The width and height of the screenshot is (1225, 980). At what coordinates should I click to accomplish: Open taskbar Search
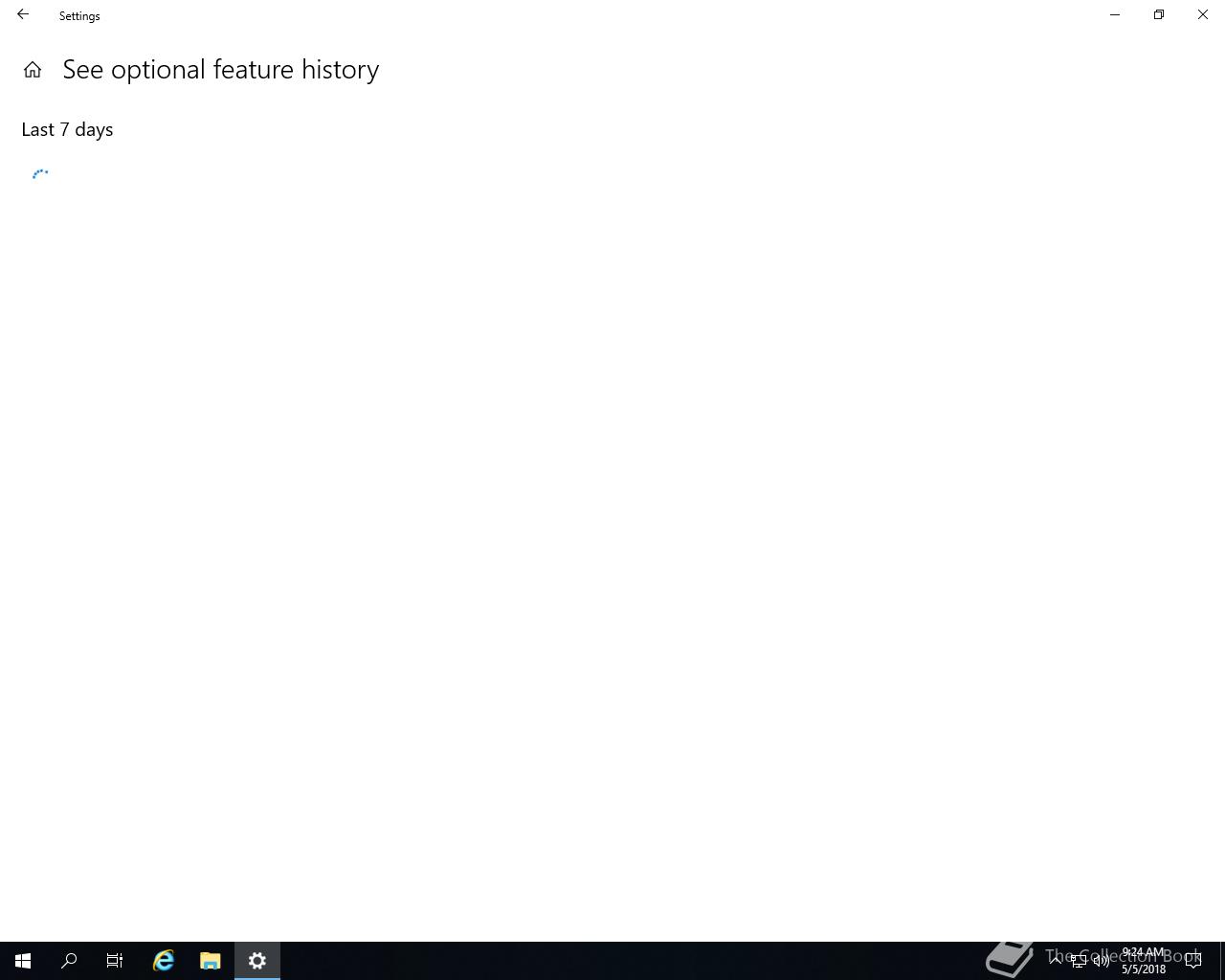click(x=69, y=961)
